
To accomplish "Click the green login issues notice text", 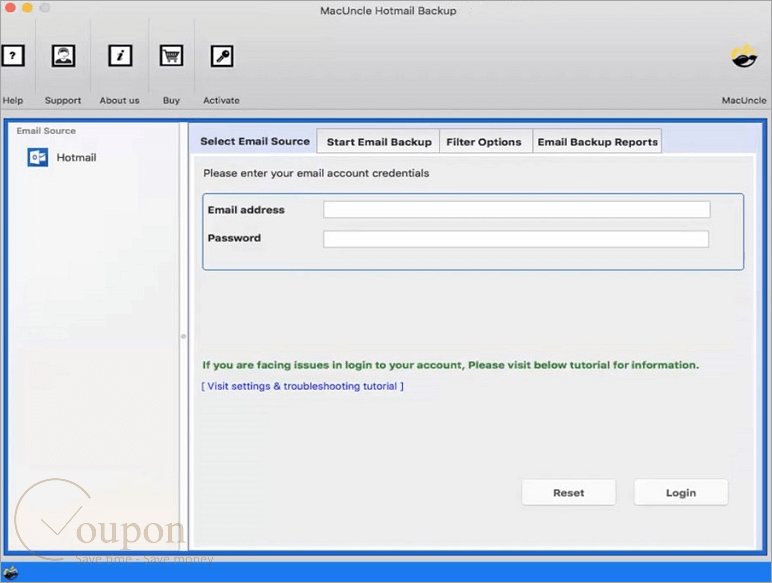I will coord(450,365).
